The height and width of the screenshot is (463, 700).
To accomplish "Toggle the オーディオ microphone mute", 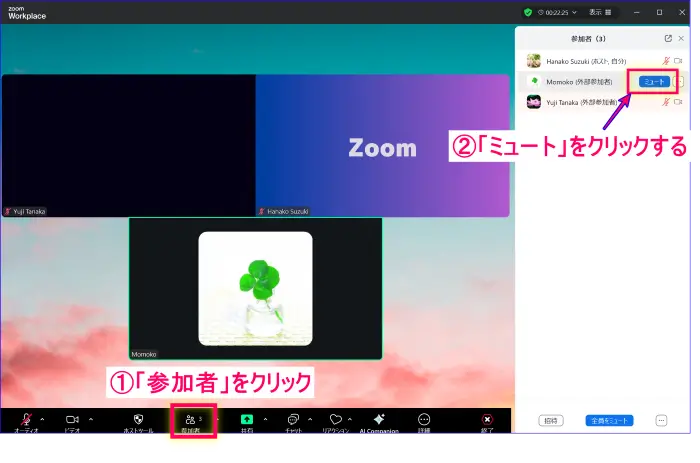I will pos(25,420).
